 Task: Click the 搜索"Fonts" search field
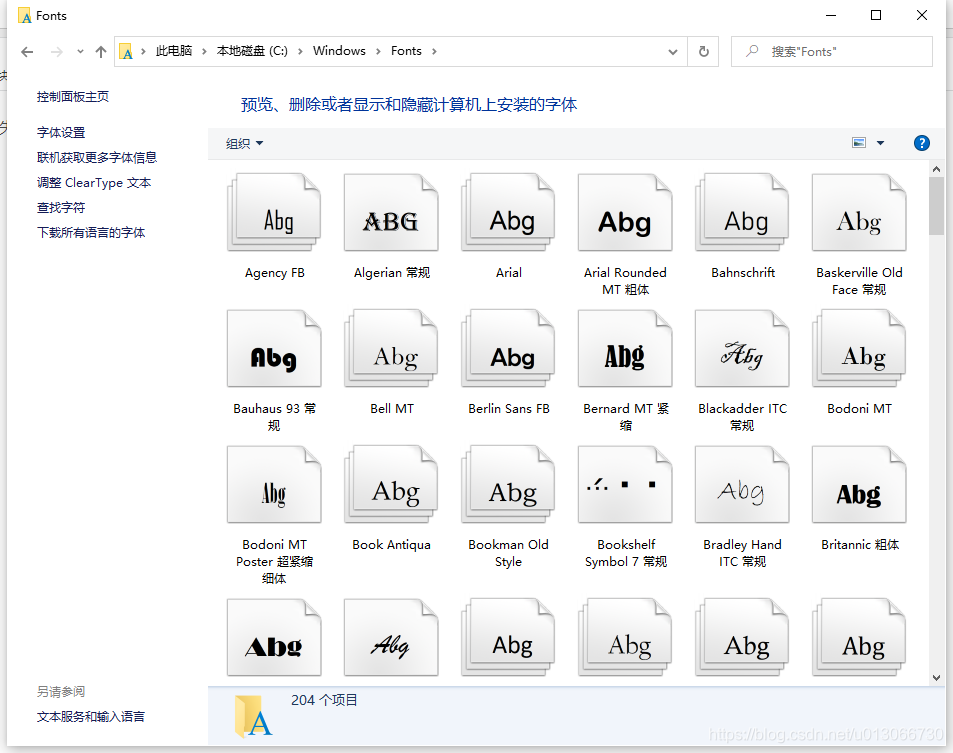click(x=831, y=52)
